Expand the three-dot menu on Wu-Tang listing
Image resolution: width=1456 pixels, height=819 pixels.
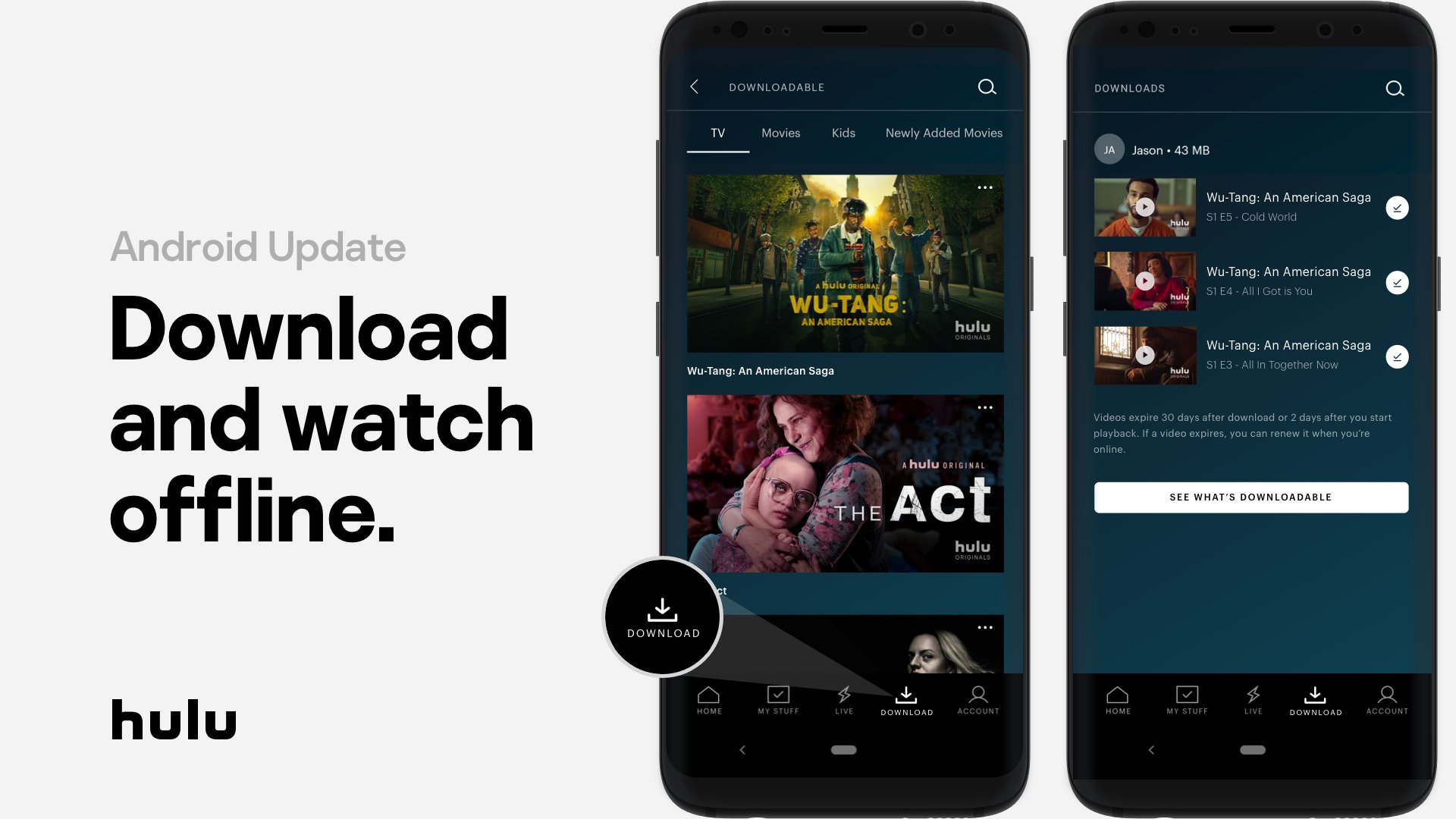point(984,188)
